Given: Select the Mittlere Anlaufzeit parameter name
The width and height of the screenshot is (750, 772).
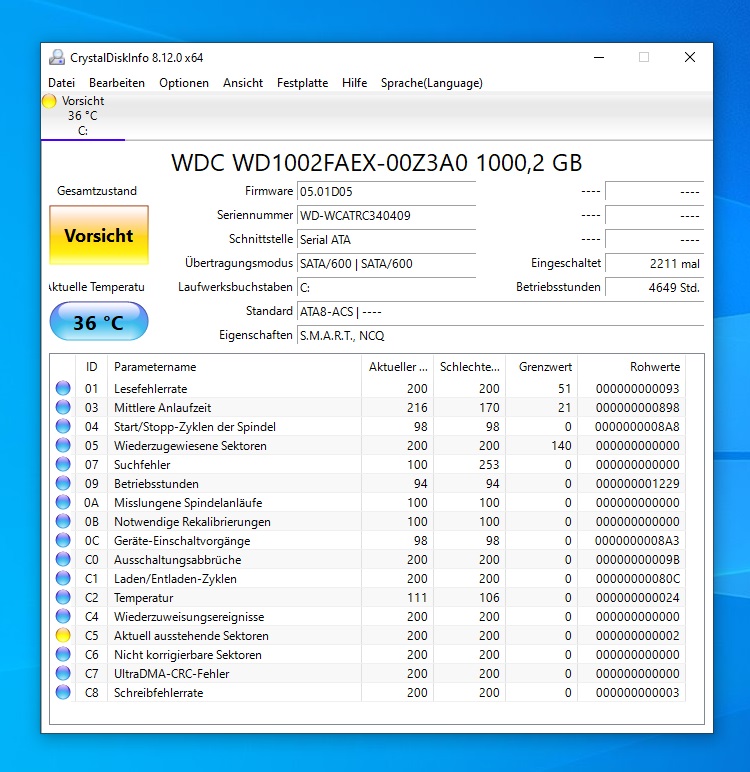Looking at the screenshot, I should point(163,408).
